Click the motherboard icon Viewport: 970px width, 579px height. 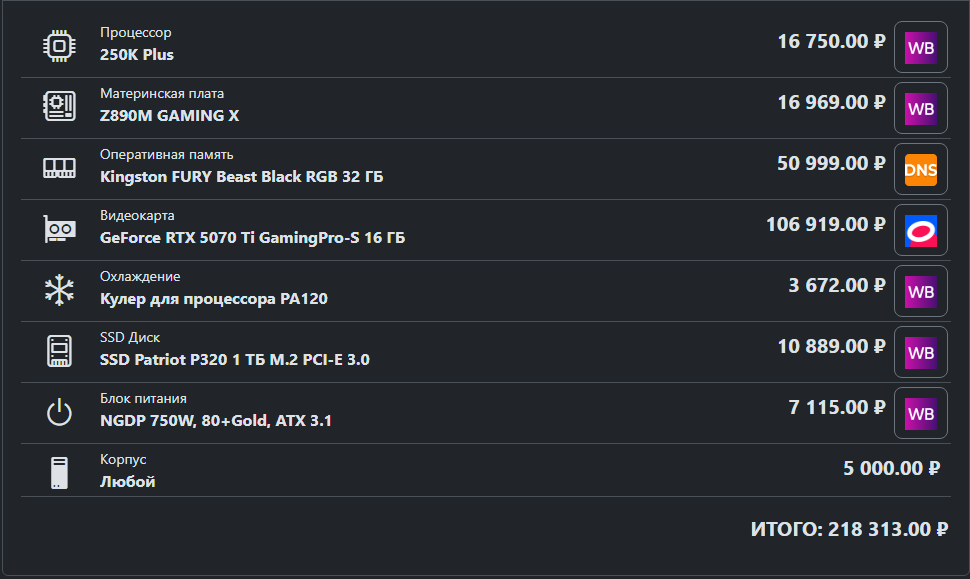pyautogui.click(x=59, y=106)
